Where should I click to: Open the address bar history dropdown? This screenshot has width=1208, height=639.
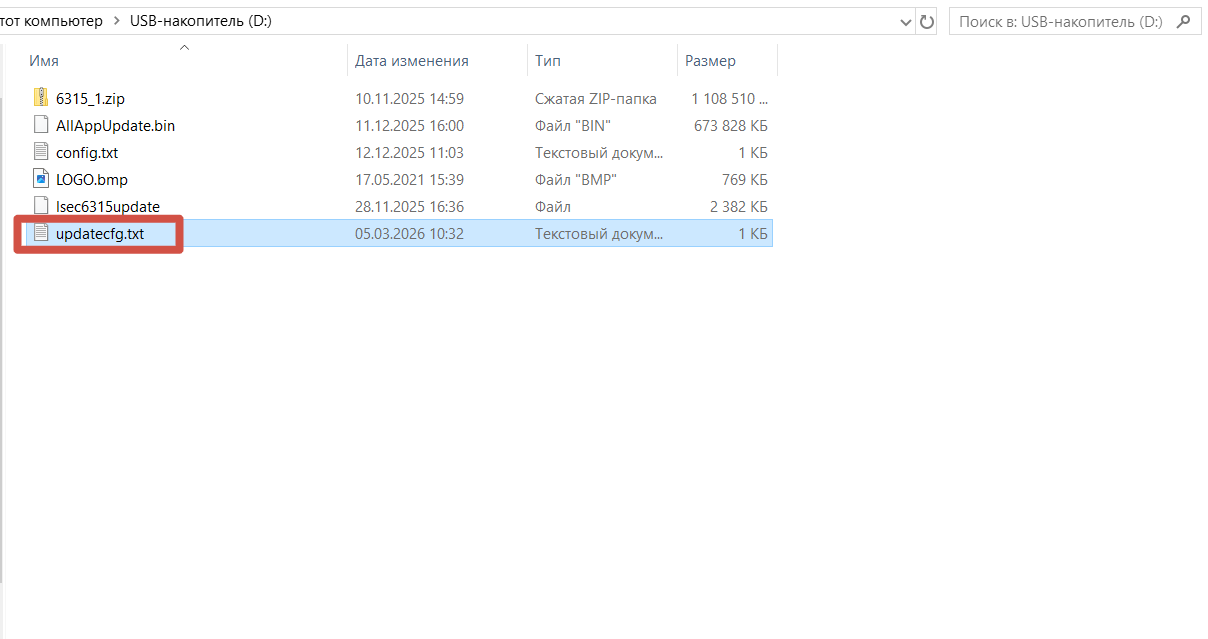(905, 21)
